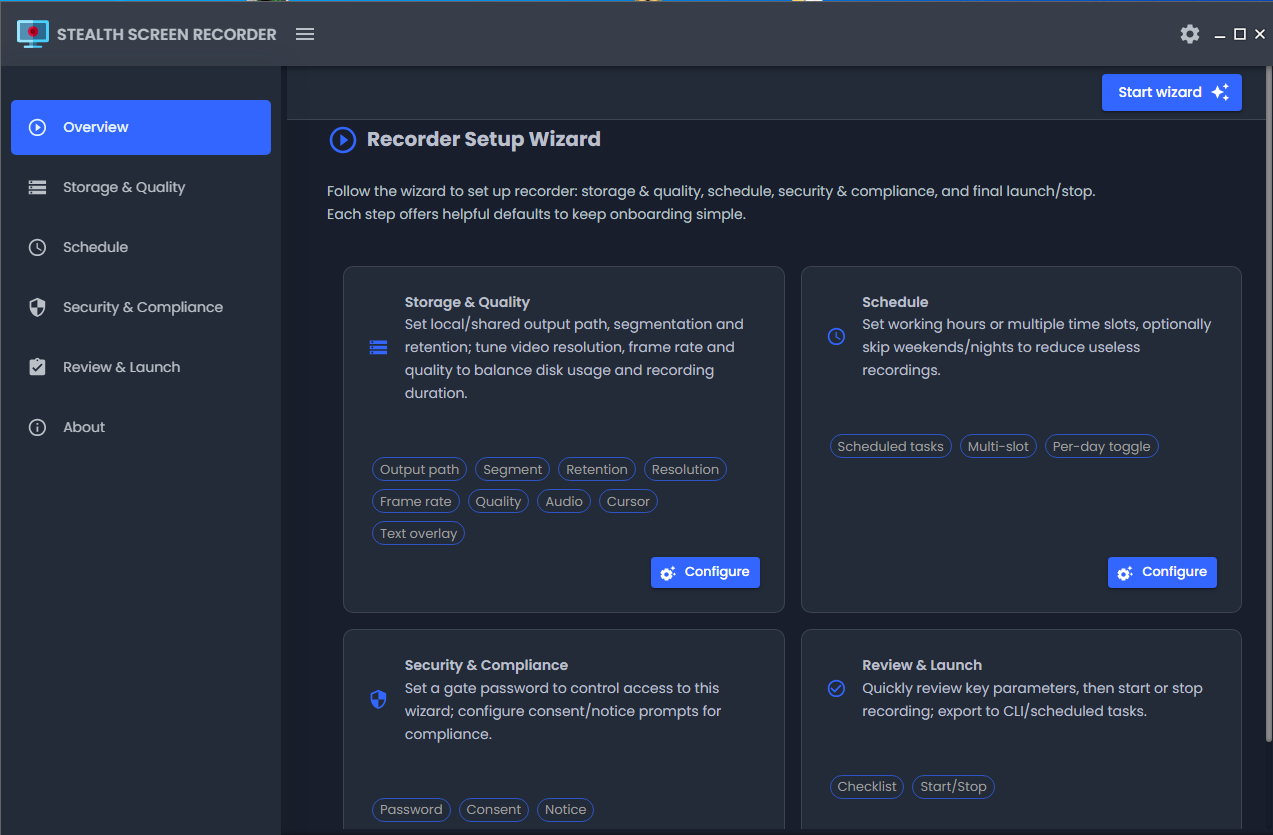This screenshot has height=835, width=1273.
Task: Open Storage & Quality sidebar page
Action: [123, 187]
